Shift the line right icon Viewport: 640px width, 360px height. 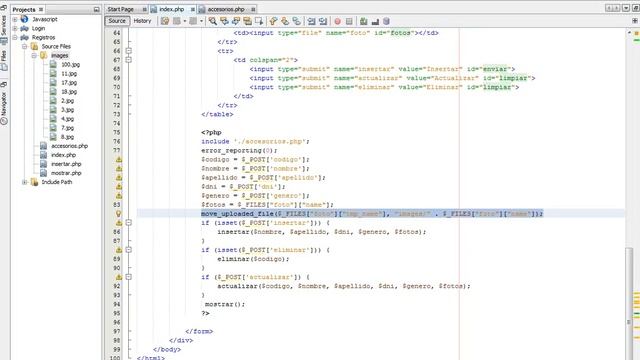click(323, 21)
